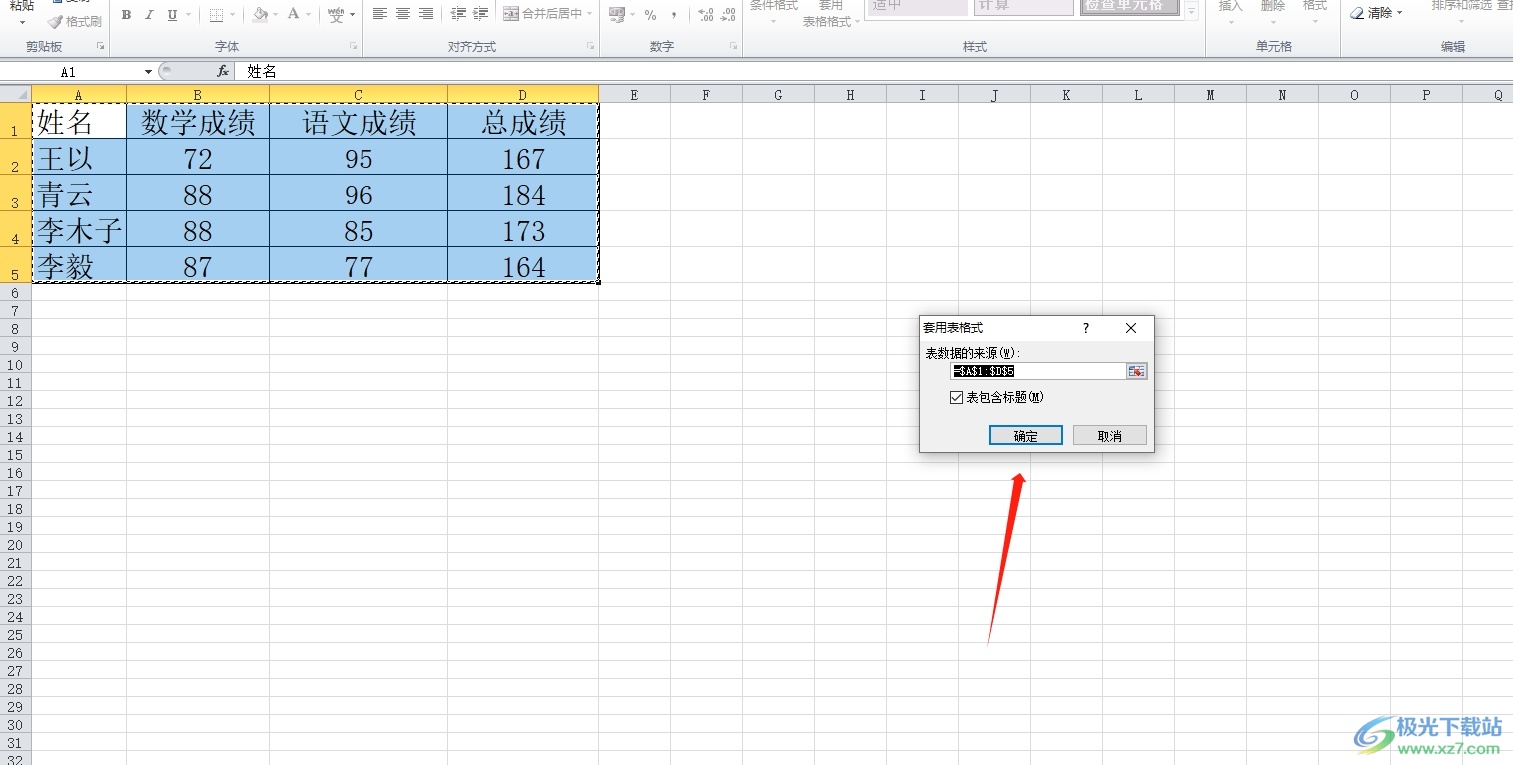Click cell 青云
This screenshot has width=1513, height=765.
[79, 194]
